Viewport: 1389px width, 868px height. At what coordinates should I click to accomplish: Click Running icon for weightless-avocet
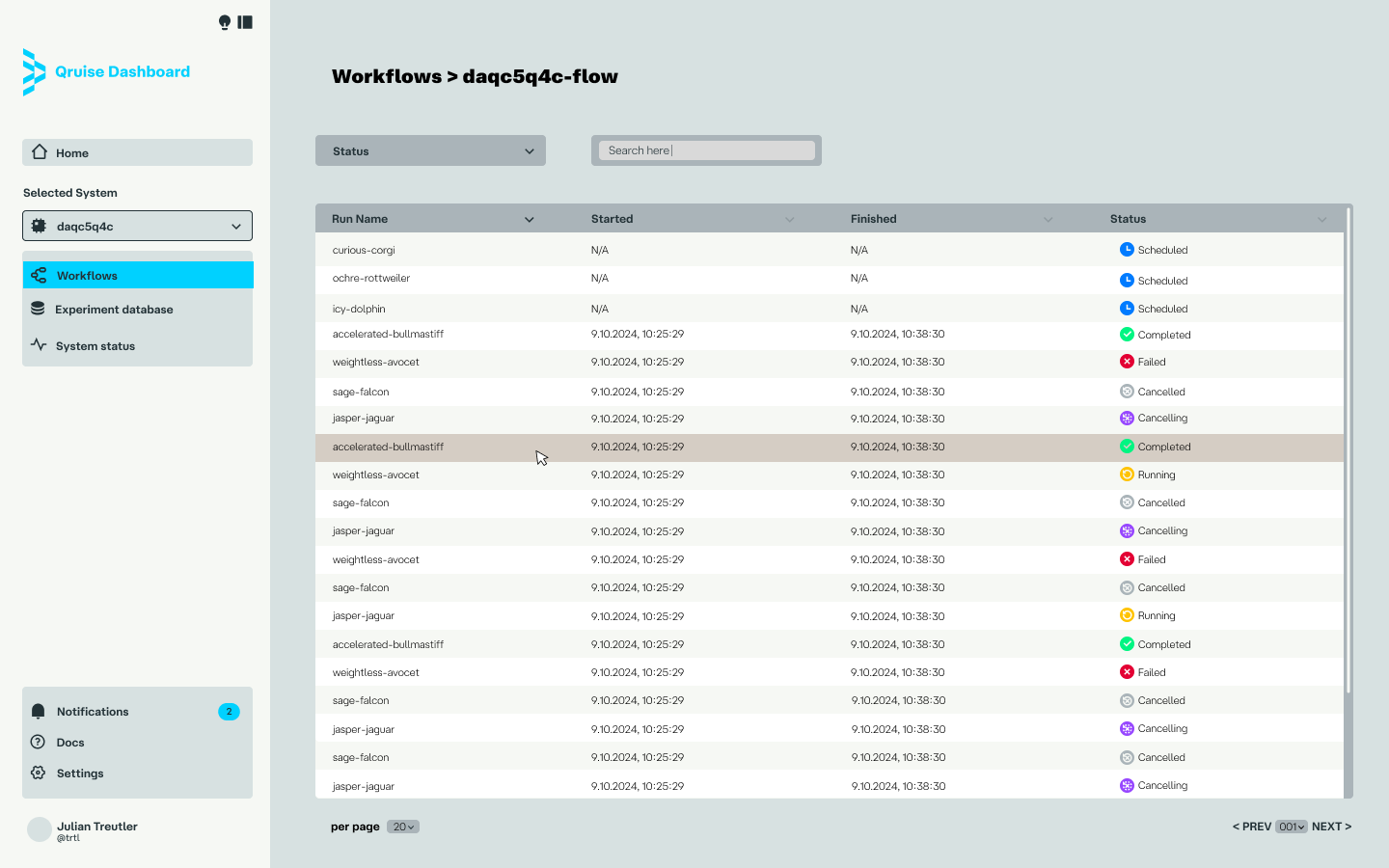tap(1127, 475)
